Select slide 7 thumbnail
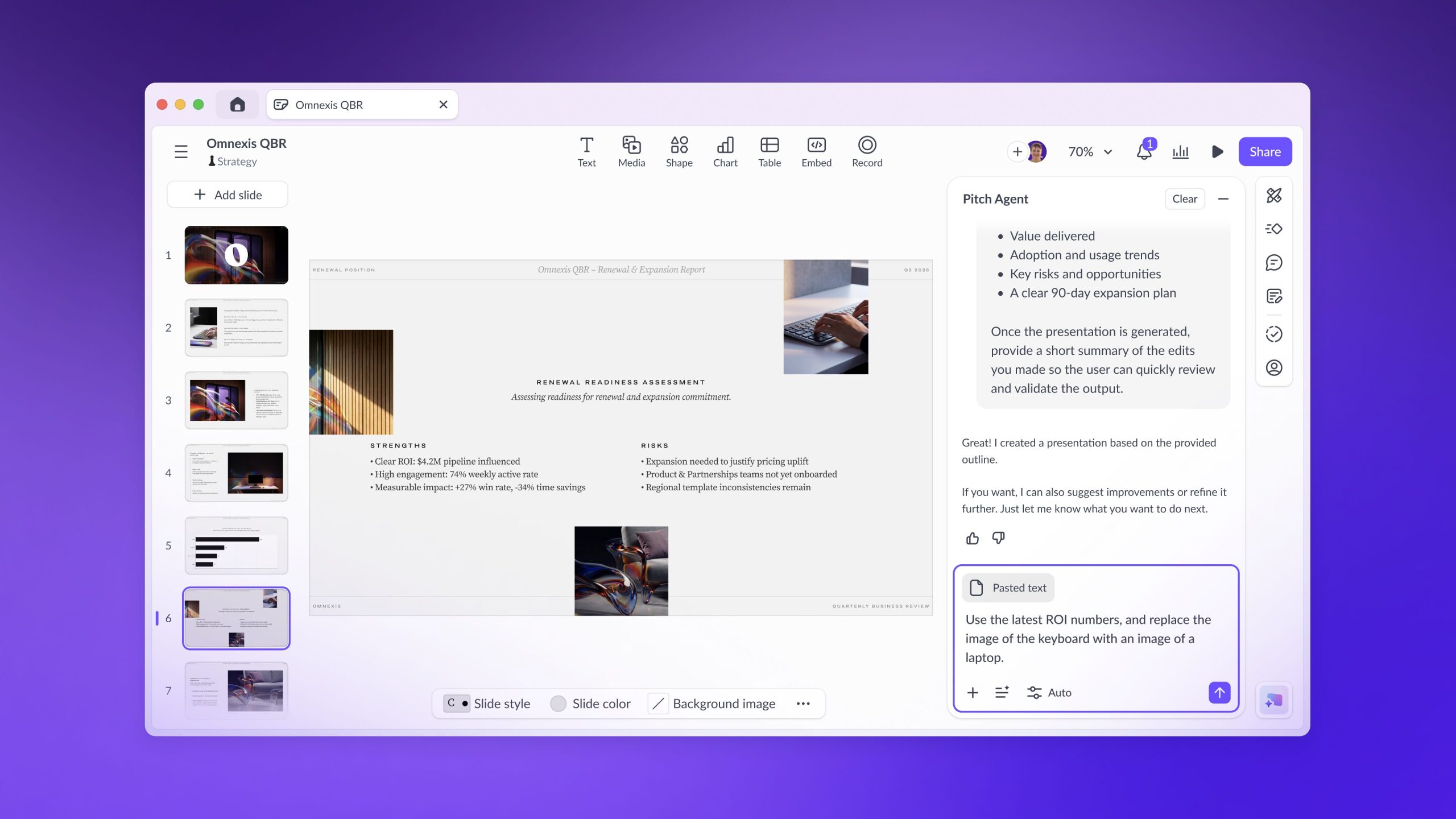Image resolution: width=1456 pixels, height=819 pixels. pos(236,690)
